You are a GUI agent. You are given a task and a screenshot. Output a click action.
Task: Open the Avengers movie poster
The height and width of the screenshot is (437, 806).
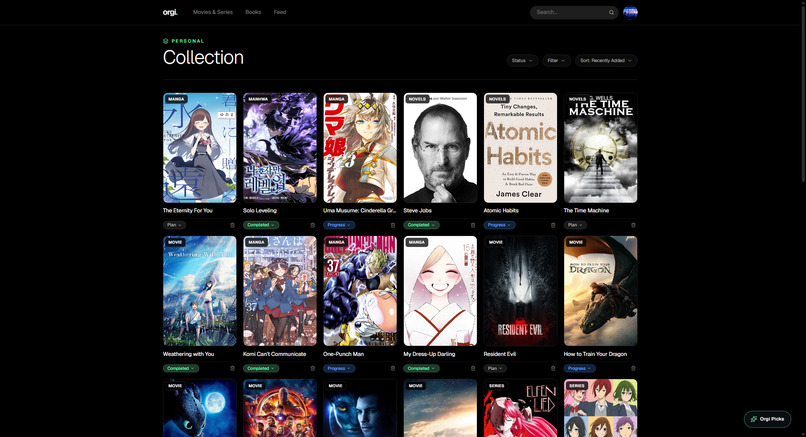(280, 408)
